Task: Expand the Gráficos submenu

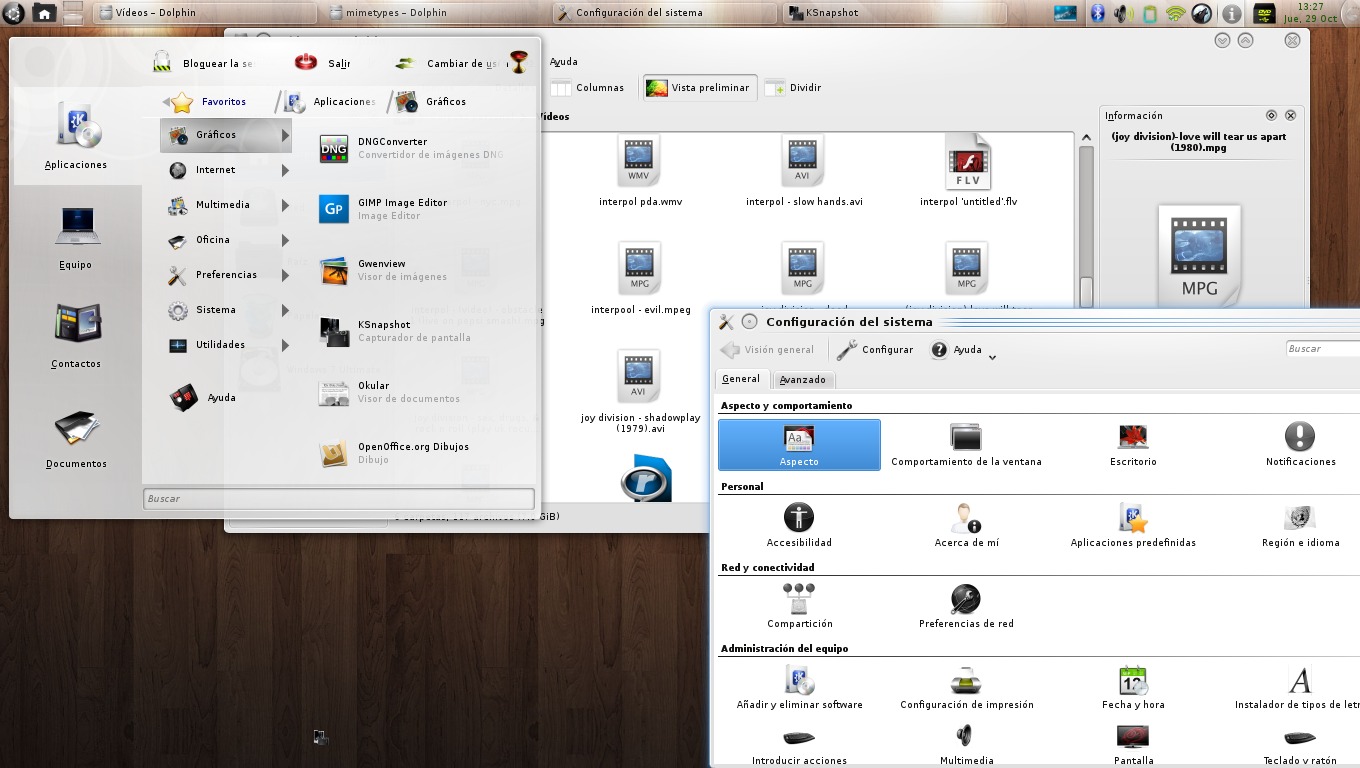Action: click(x=226, y=135)
